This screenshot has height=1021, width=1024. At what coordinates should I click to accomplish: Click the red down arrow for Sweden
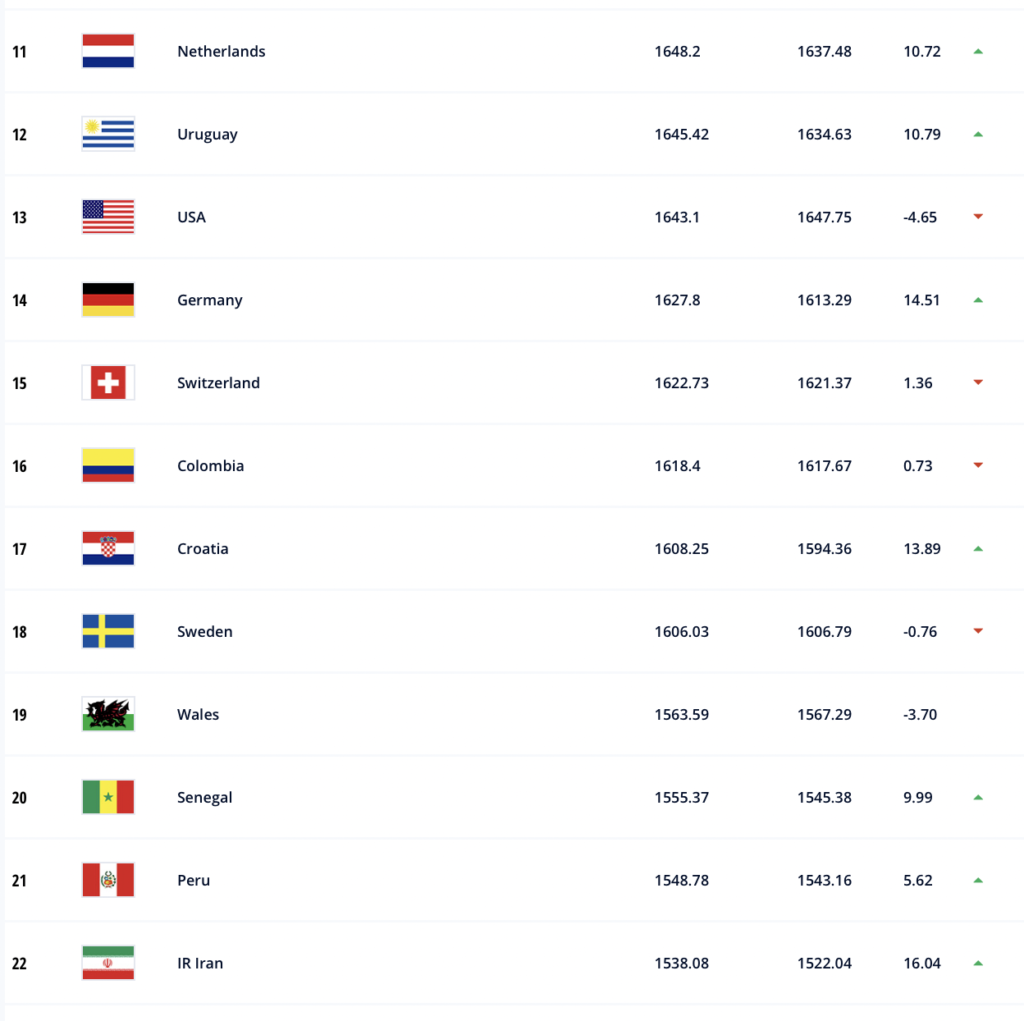978,630
